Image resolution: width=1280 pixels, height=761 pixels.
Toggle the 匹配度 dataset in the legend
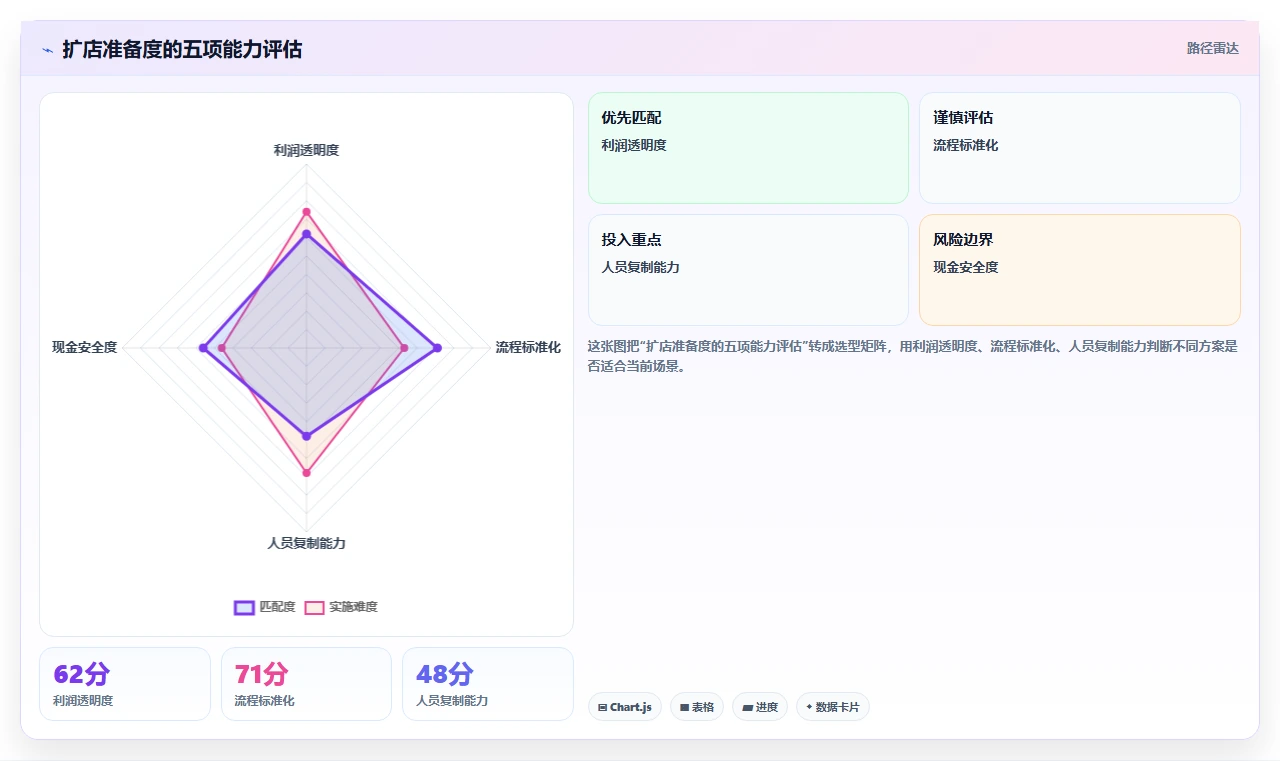tap(265, 607)
